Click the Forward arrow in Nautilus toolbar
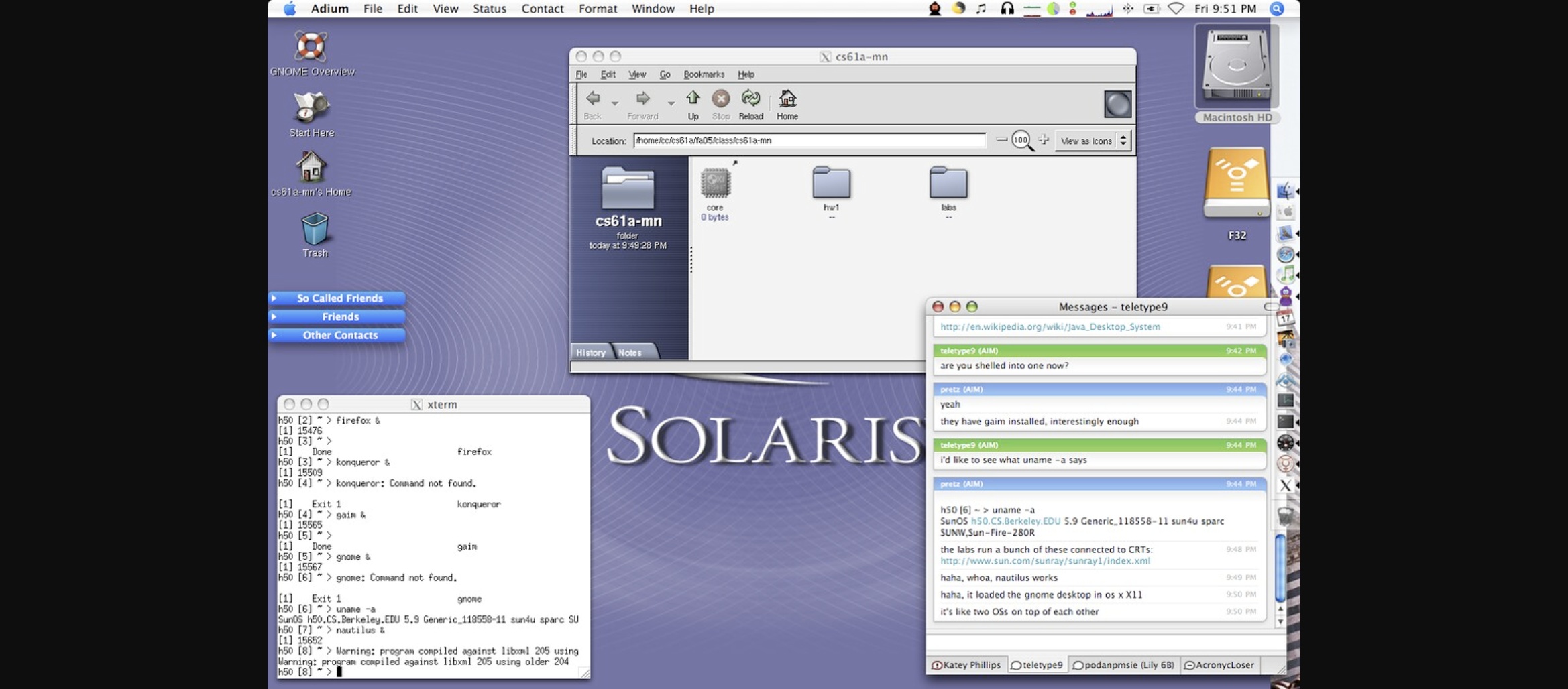The width and height of the screenshot is (1568, 689). (x=642, y=99)
